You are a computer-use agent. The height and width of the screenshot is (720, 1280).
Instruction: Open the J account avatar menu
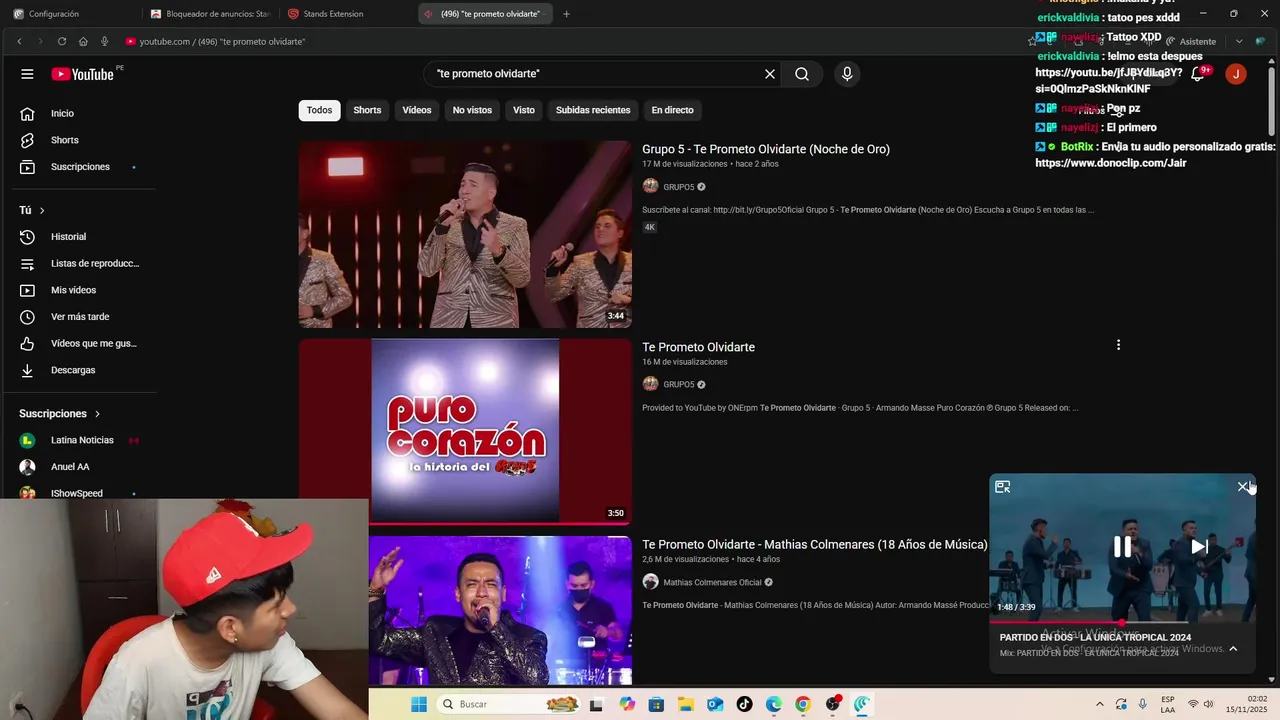click(1236, 74)
